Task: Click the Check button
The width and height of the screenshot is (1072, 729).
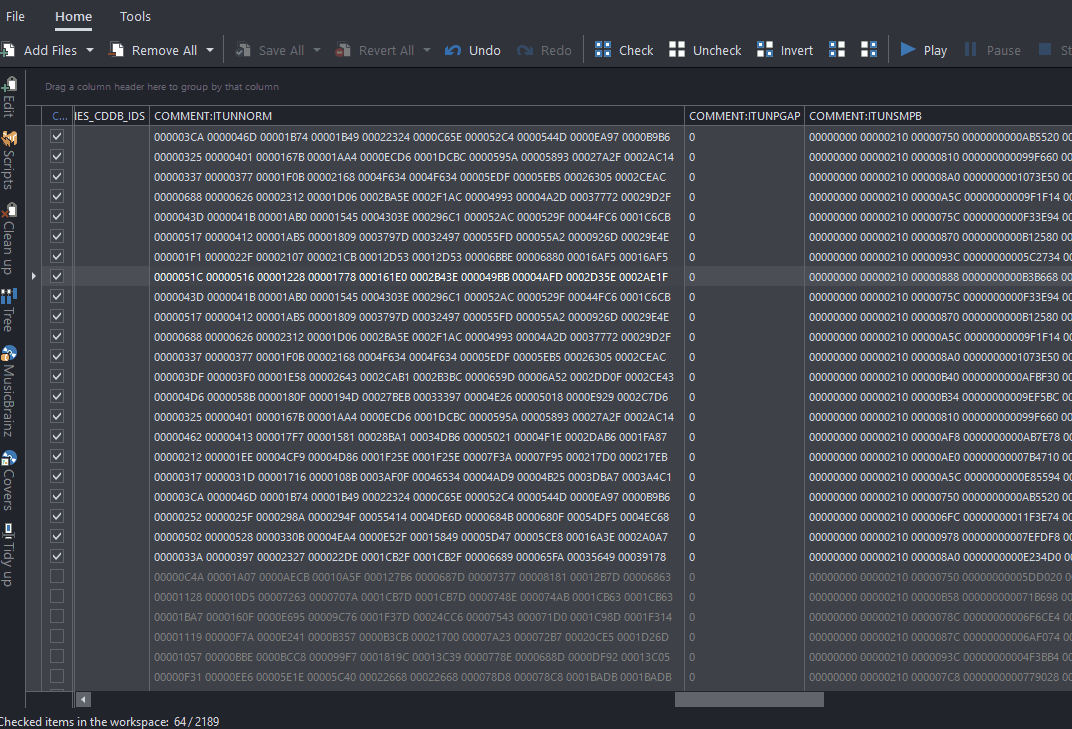Action: 623,49
